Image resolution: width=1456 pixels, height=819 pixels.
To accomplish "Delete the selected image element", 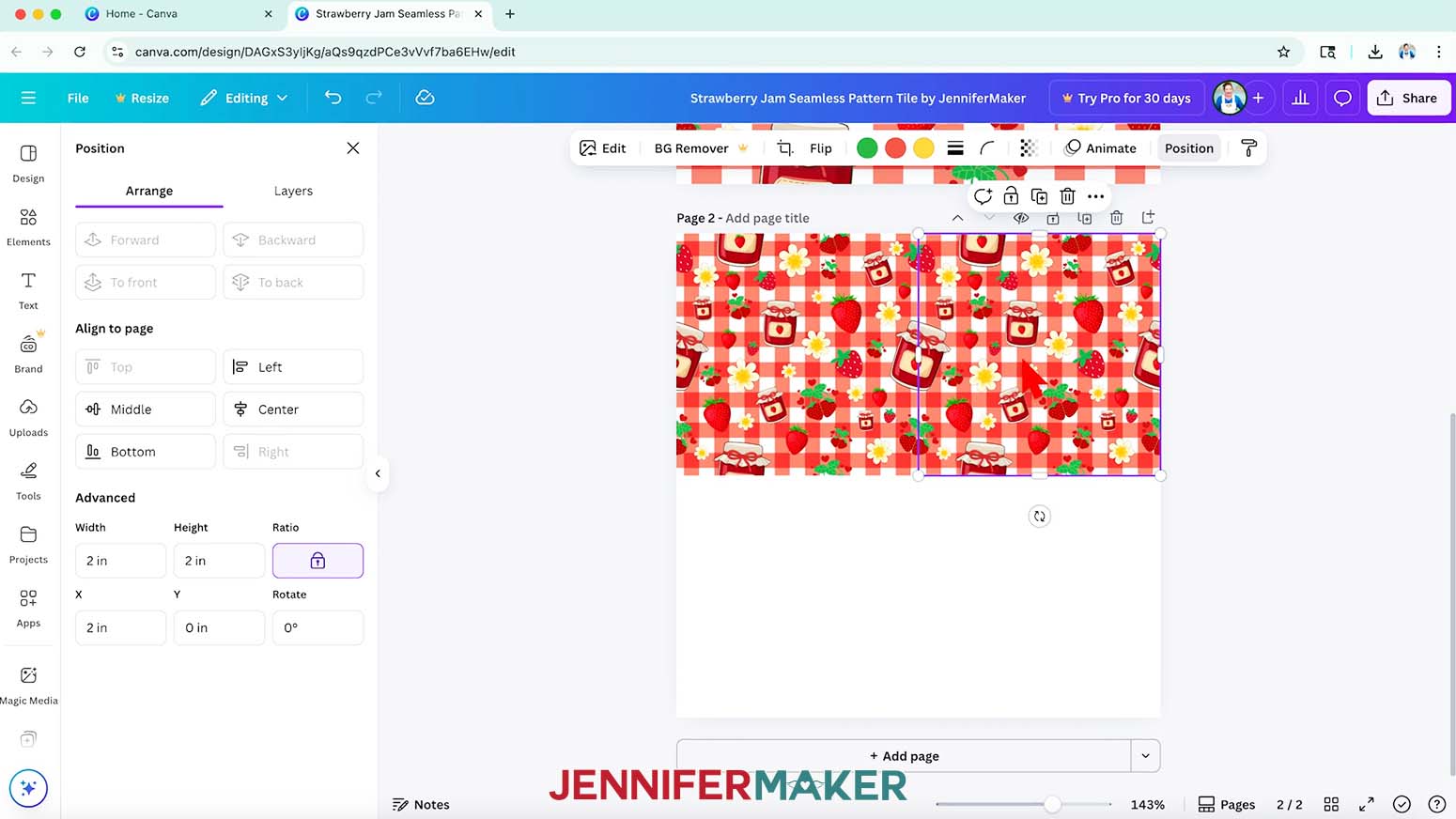I will pyautogui.click(x=1067, y=196).
